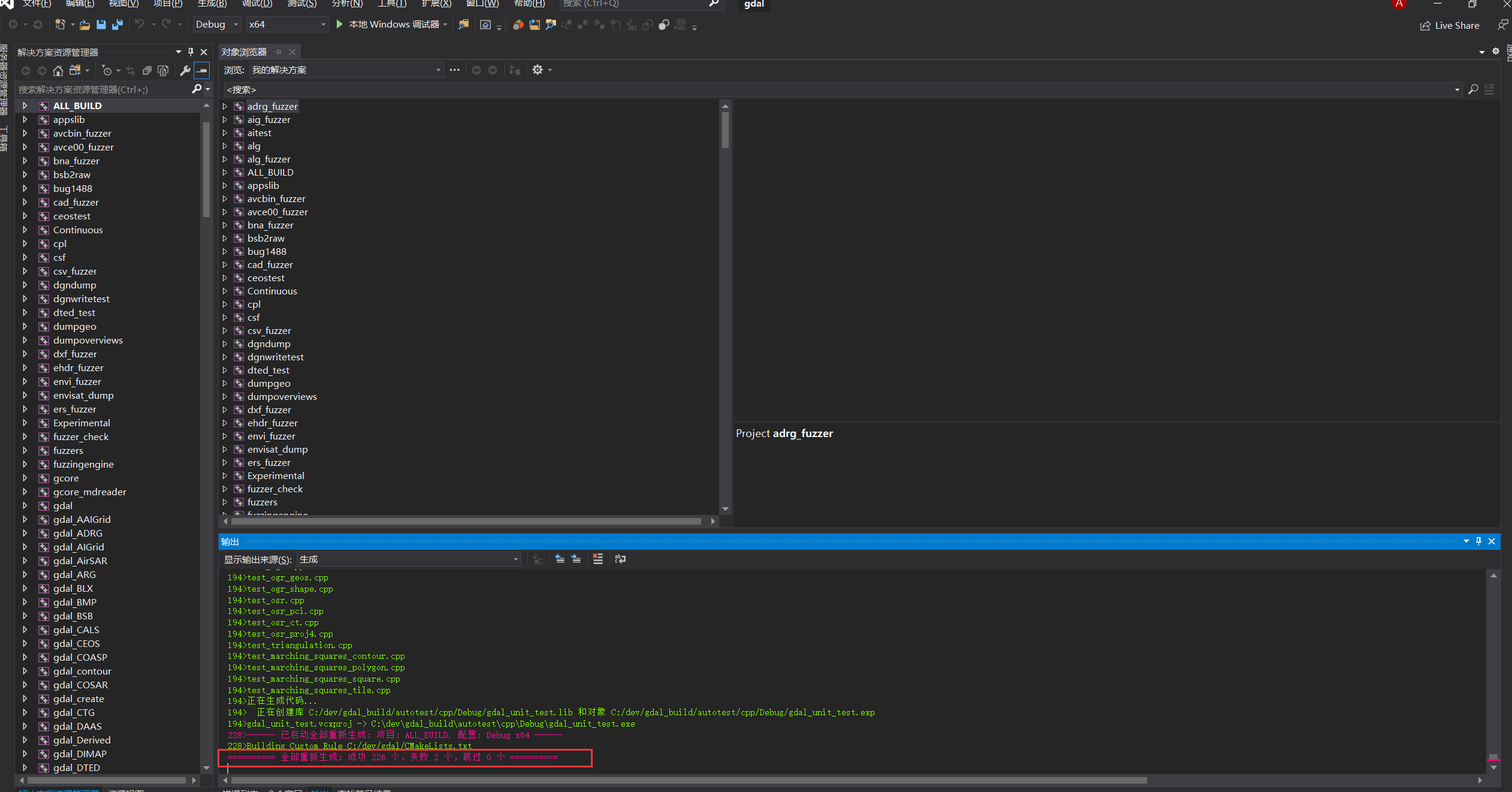The height and width of the screenshot is (792, 1512).
Task: Open the output source '生成' dropdown
Action: tap(409, 559)
